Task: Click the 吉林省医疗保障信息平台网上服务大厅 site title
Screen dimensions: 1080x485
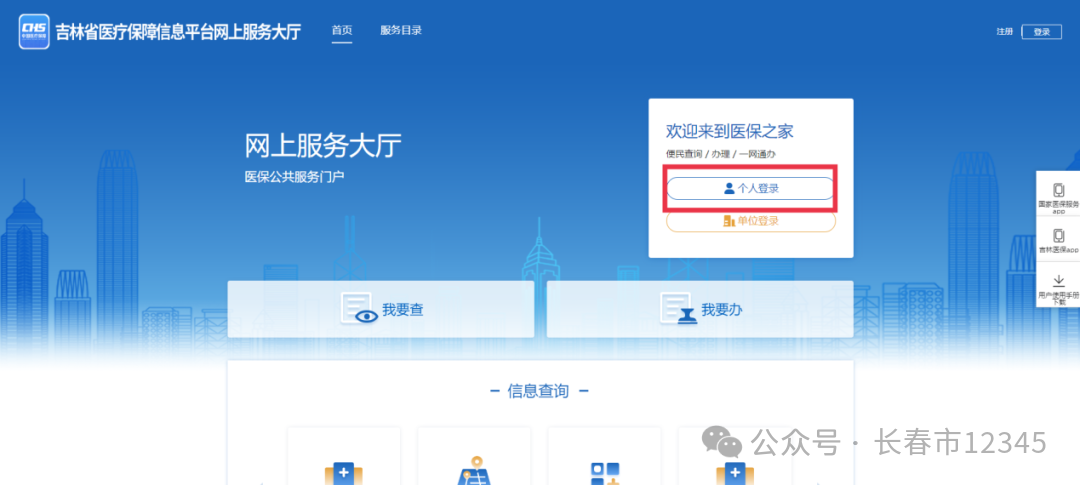Action: [x=178, y=31]
